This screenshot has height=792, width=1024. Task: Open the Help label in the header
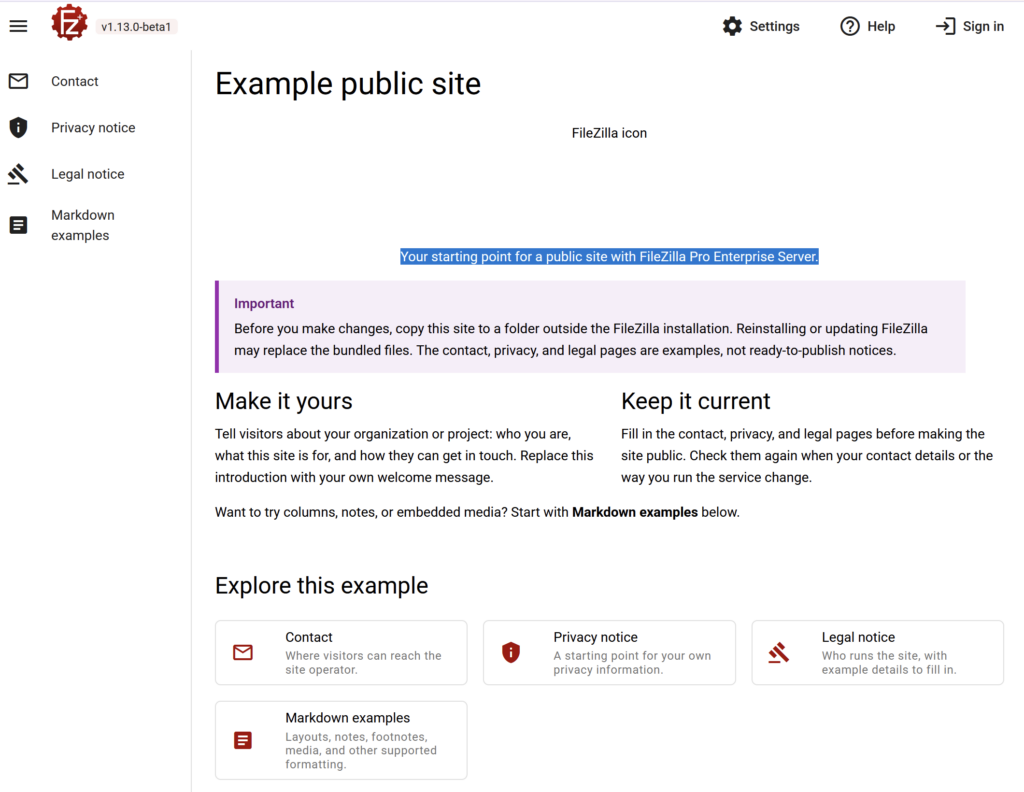pyautogui.click(x=880, y=26)
